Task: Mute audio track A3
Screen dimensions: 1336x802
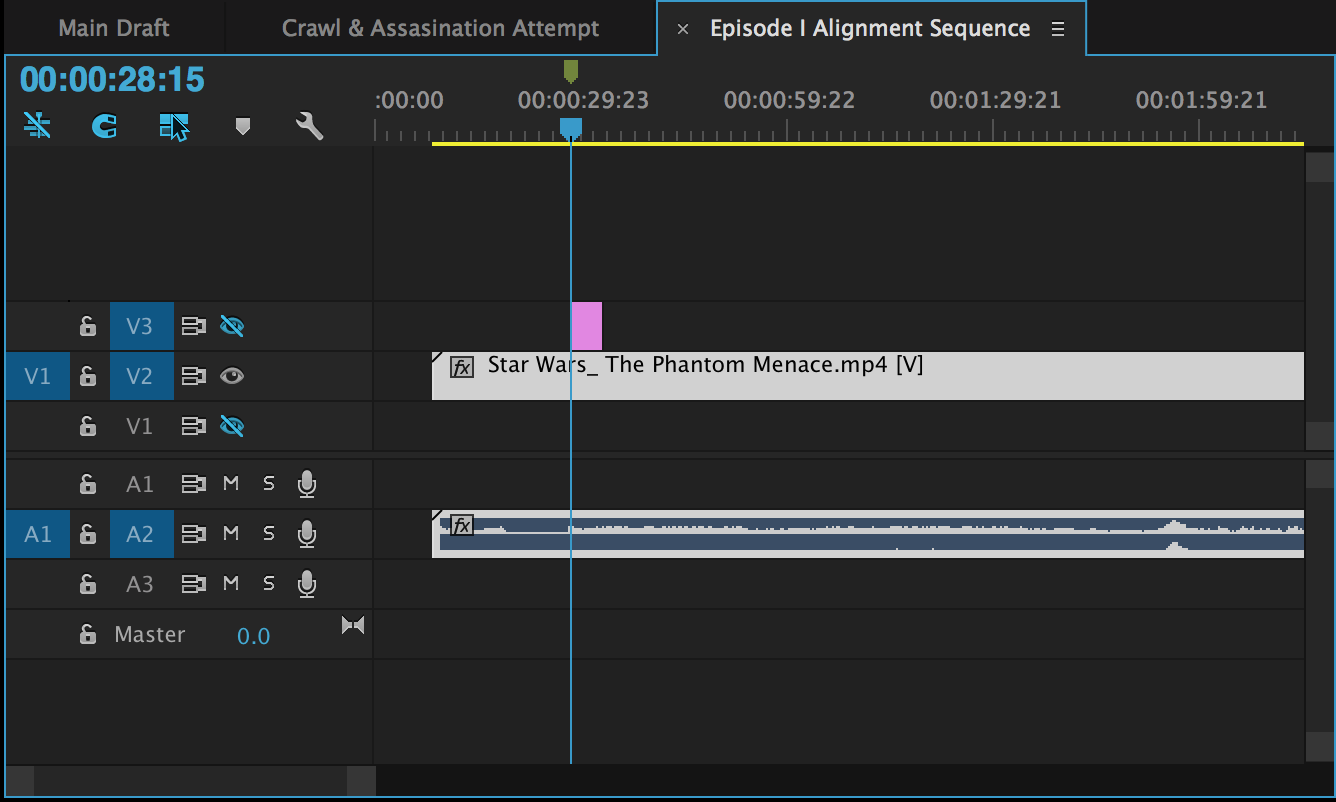Action: [231, 584]
